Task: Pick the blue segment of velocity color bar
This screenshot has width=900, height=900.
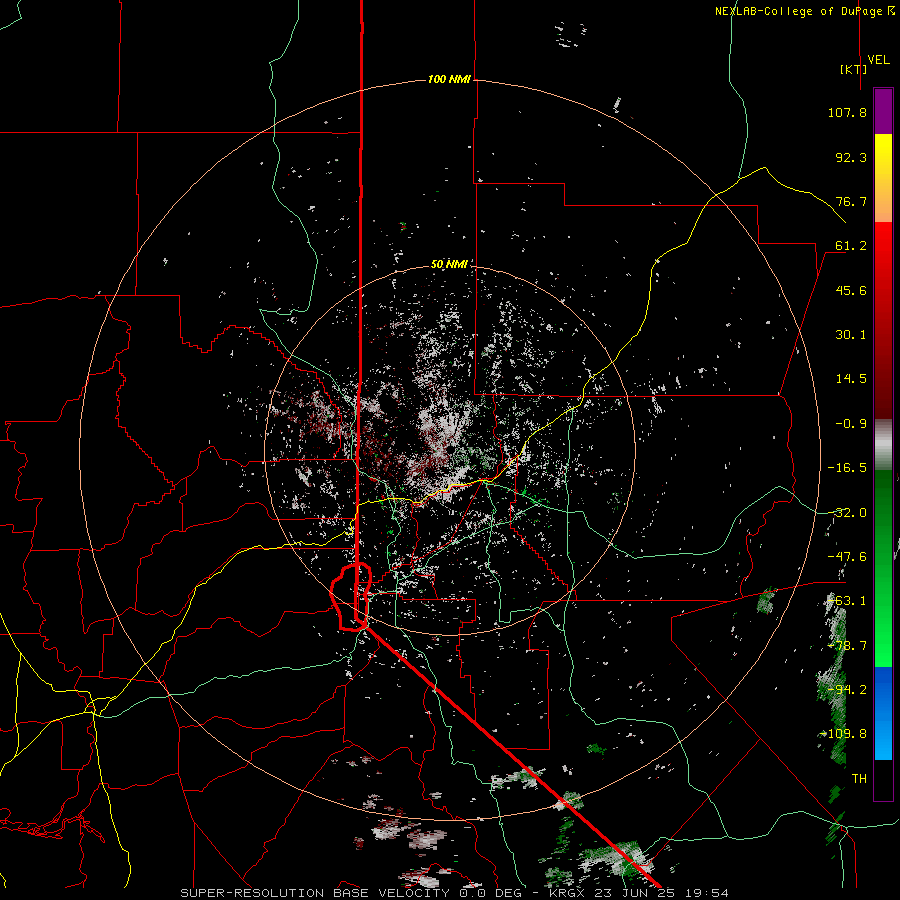Action: (x=883, y=713)
